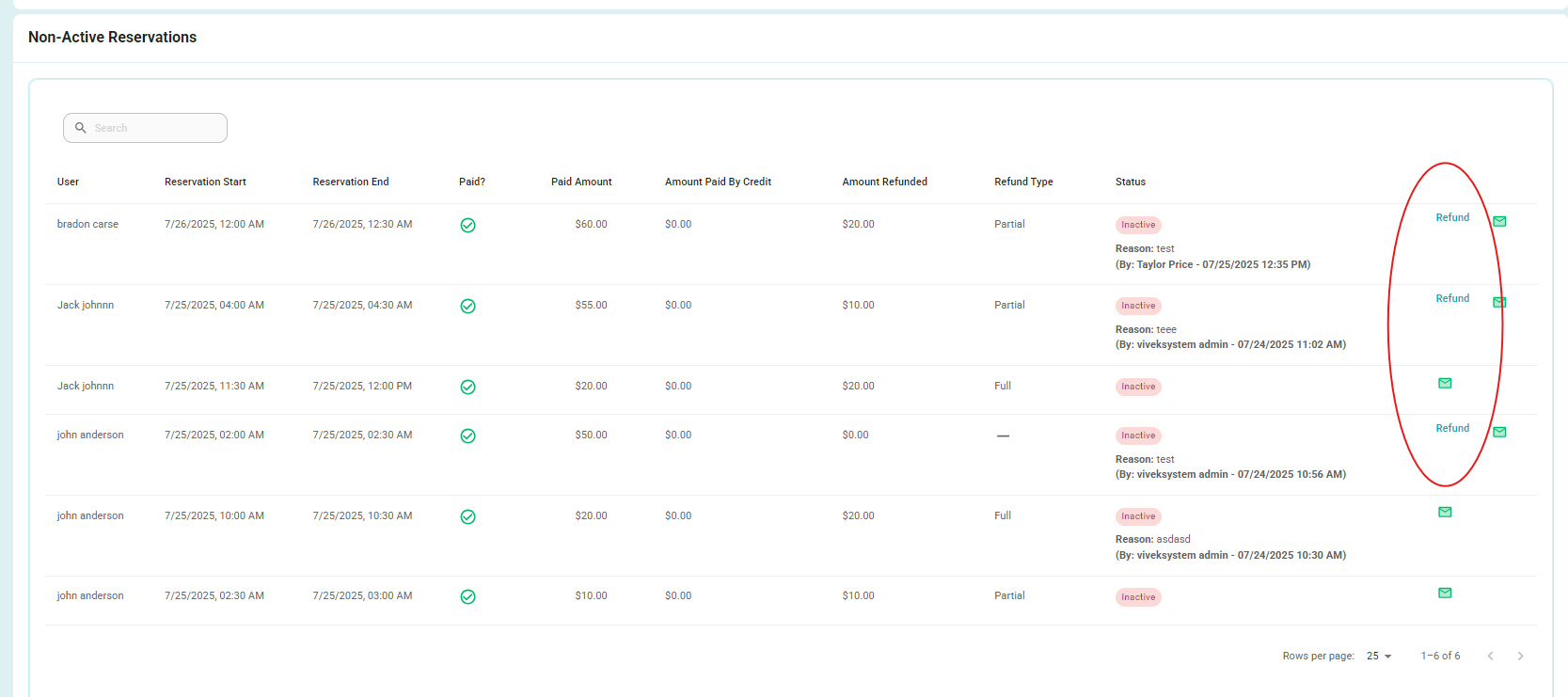Click reservation end 7/25/2025, 12:00 PM

[362, 386]
